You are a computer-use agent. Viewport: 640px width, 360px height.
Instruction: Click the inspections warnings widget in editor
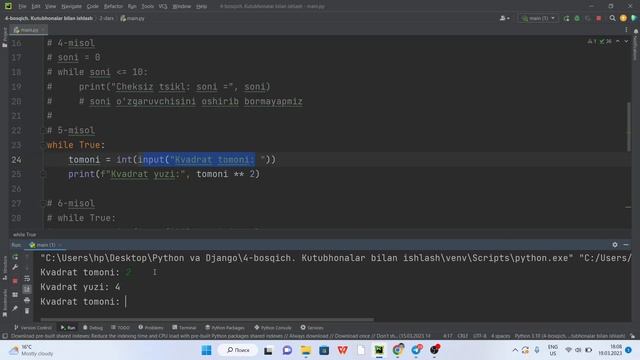pos(599,42)
